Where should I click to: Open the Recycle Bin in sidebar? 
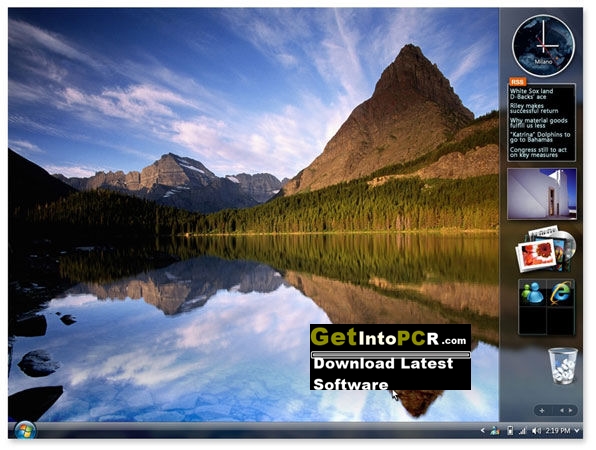click(x=563, y=366)
